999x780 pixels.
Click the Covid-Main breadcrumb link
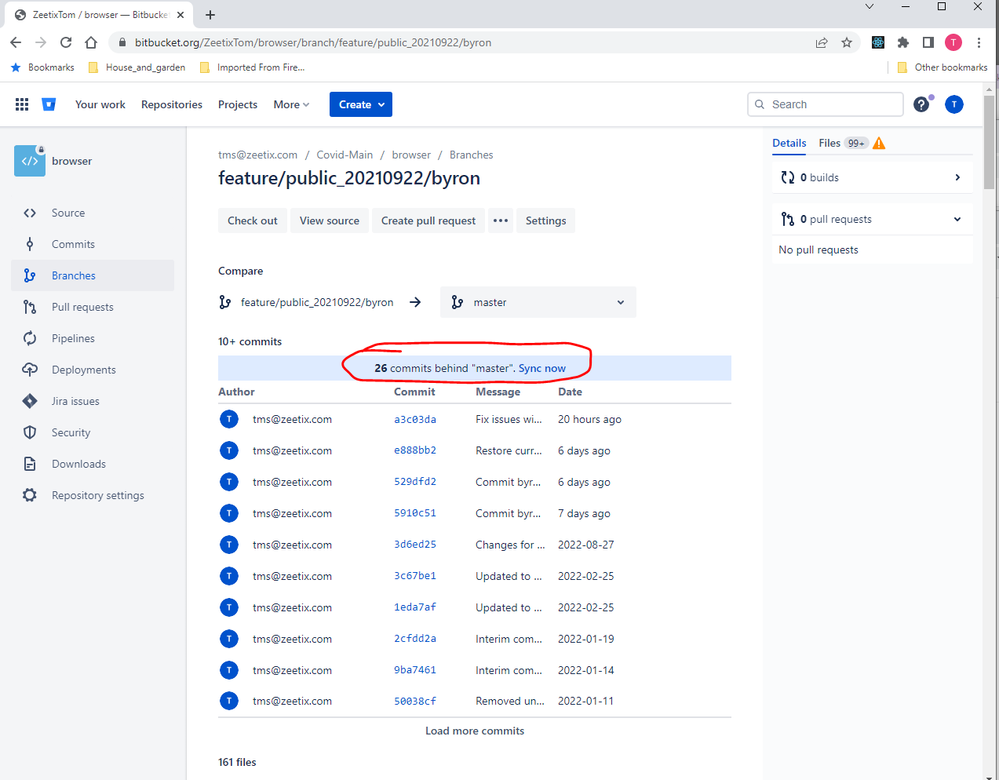tap(345, 155)
